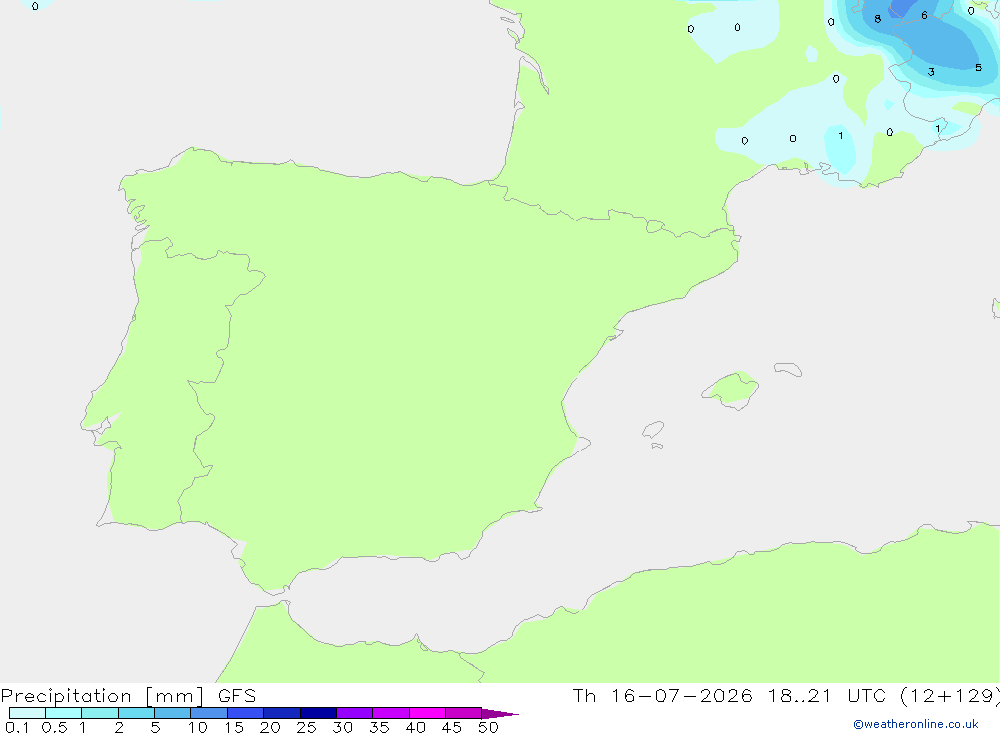
Task: Click legend label '25'
Action: point(307,727)
